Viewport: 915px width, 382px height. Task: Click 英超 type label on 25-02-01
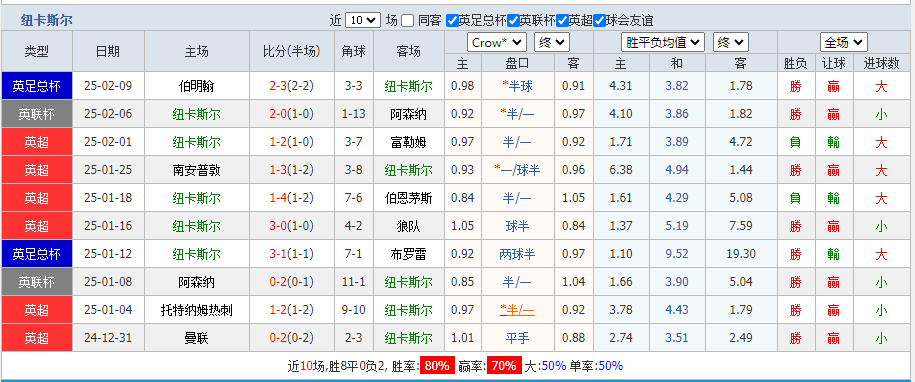pyautogui.click(x=37, y=142)
